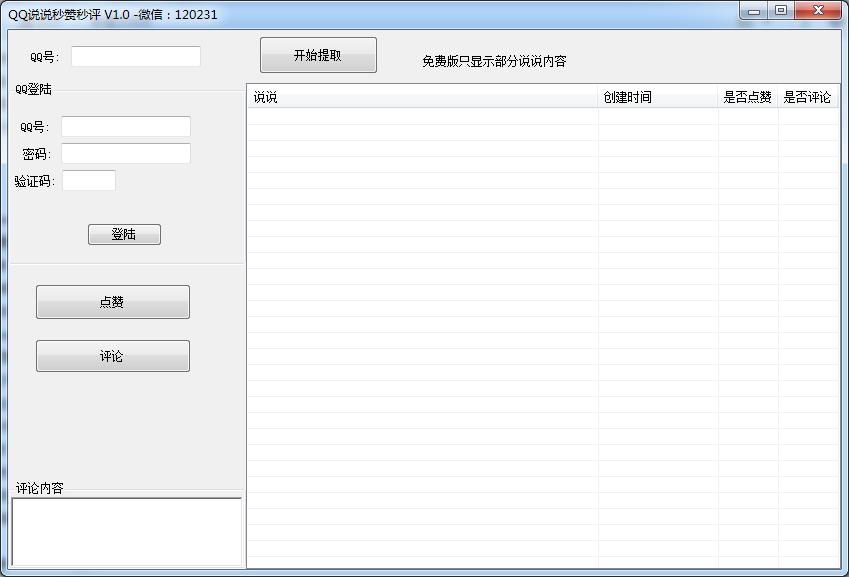This screenshot has width=849, height=577.
Task: Click the 免费版只显示部分说说内容 notice text
Action: coord(494,61)
